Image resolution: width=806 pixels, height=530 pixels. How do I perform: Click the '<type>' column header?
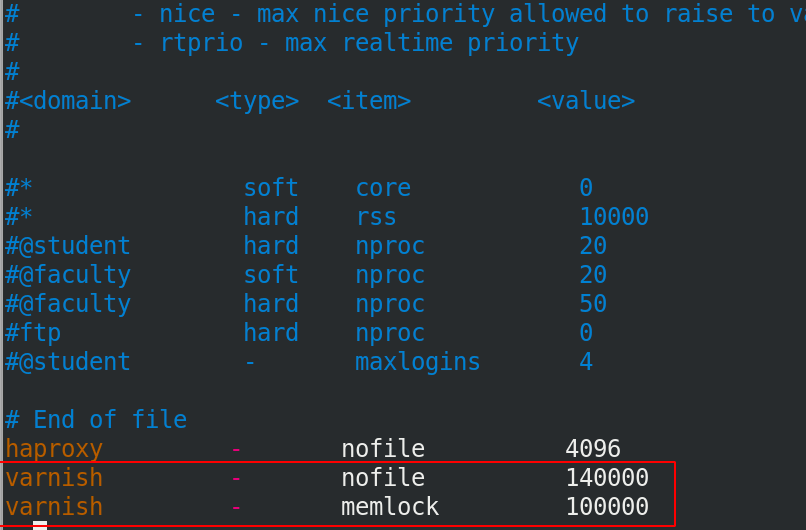[x=257, y=101]
